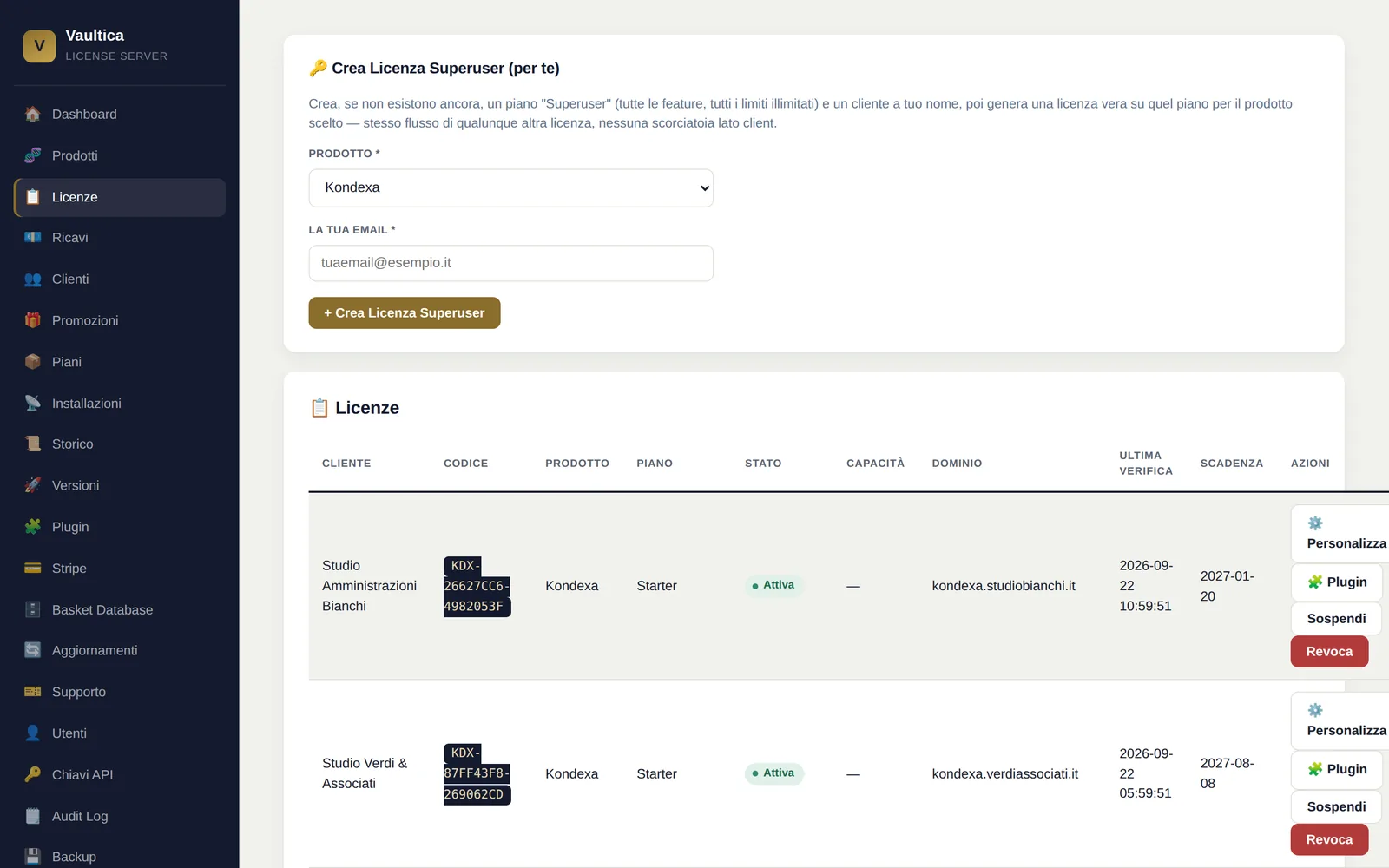Click the Attiva badge for Studio Amministrazioni Bianchi

coord(774,586)
